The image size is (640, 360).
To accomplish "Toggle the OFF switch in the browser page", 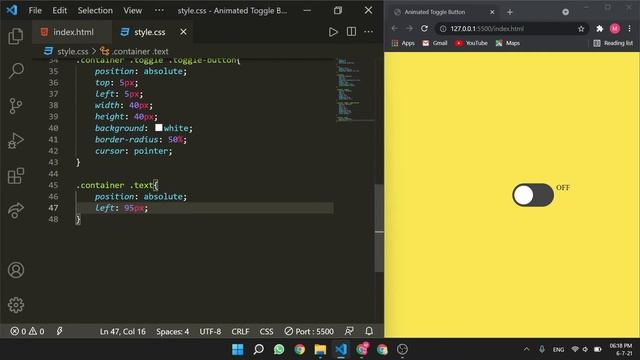I will coord(533,195).
